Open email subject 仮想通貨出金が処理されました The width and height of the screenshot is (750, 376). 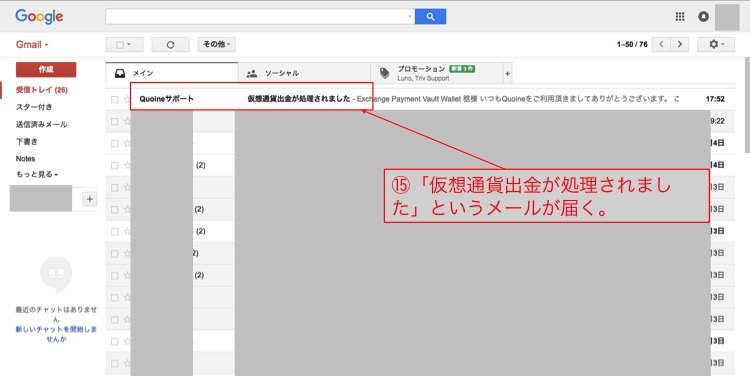tap(299, 99)
